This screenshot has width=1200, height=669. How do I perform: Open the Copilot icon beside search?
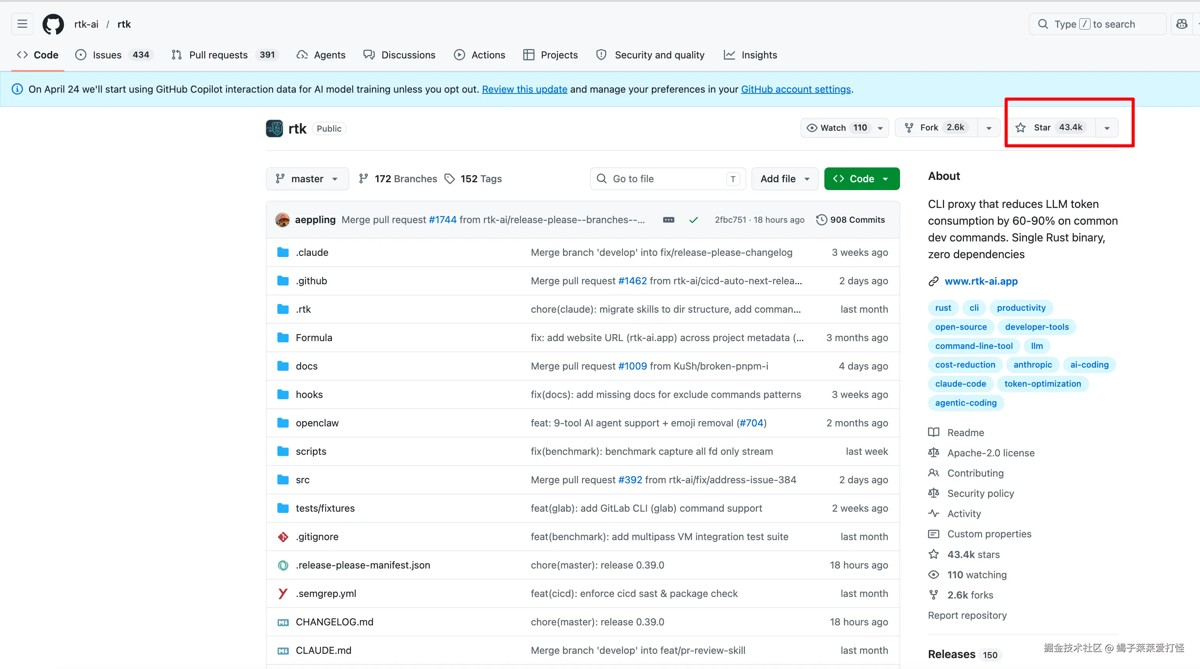(x=1184, y=24)
